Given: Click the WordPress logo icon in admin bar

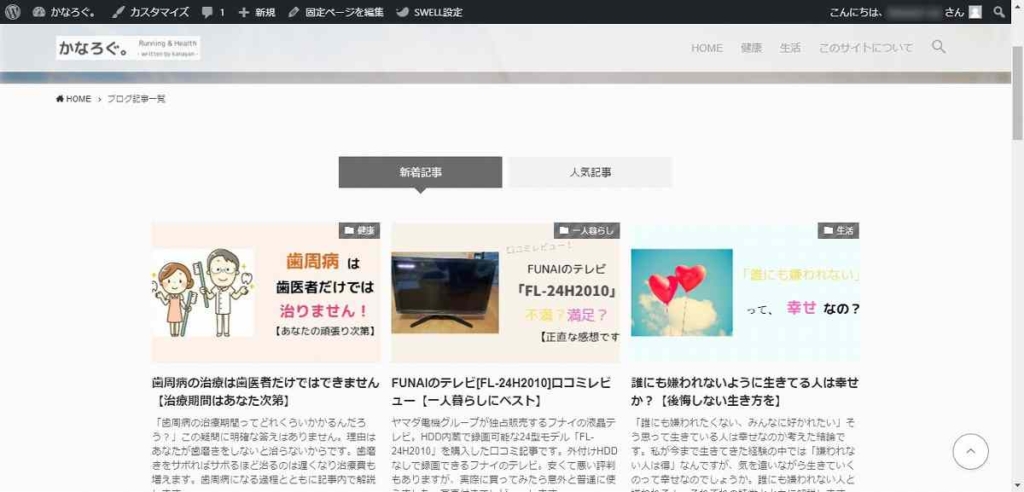Looking at the screenshot, I should 12,12.
